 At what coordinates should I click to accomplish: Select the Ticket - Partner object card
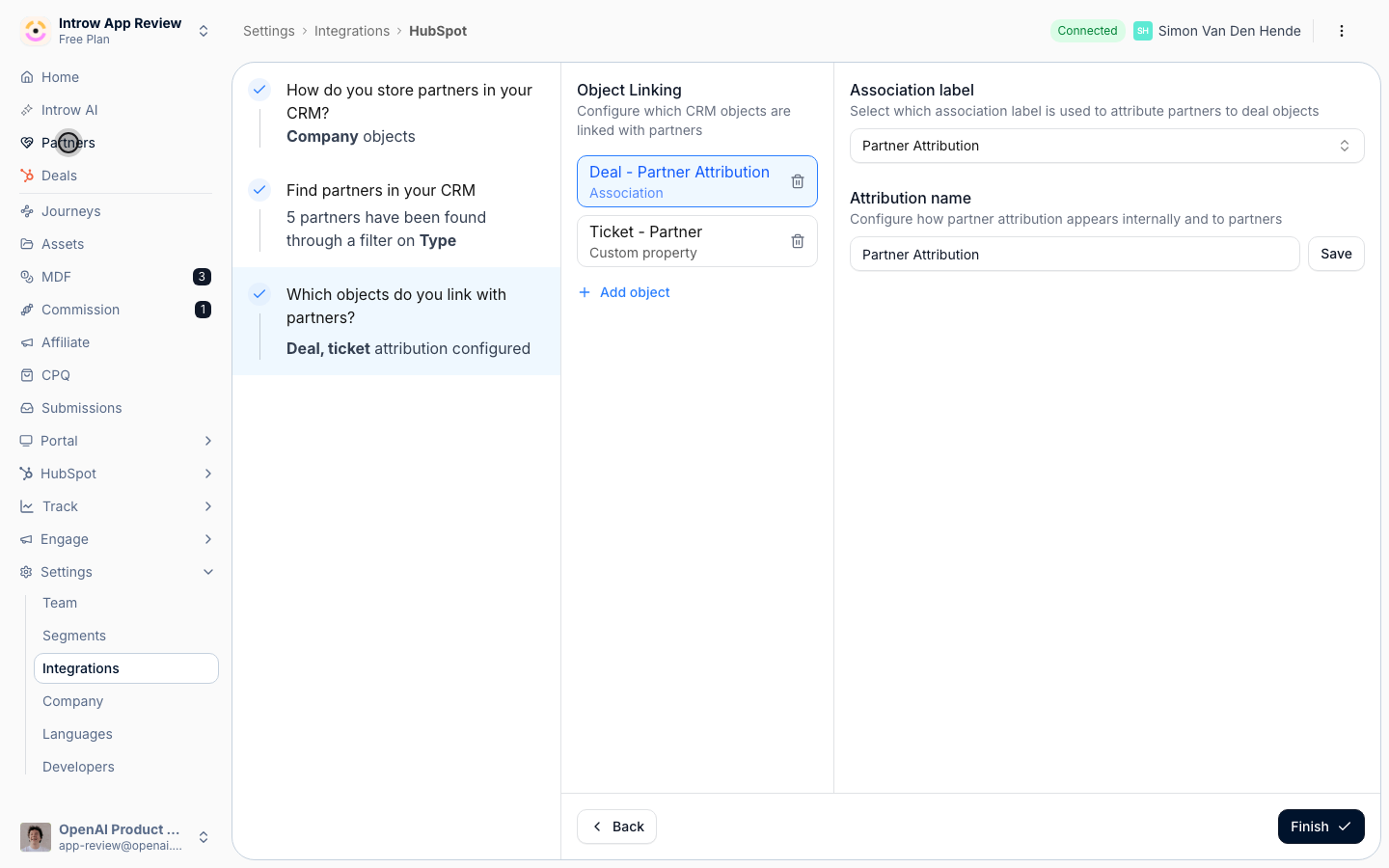coord(696,241)
